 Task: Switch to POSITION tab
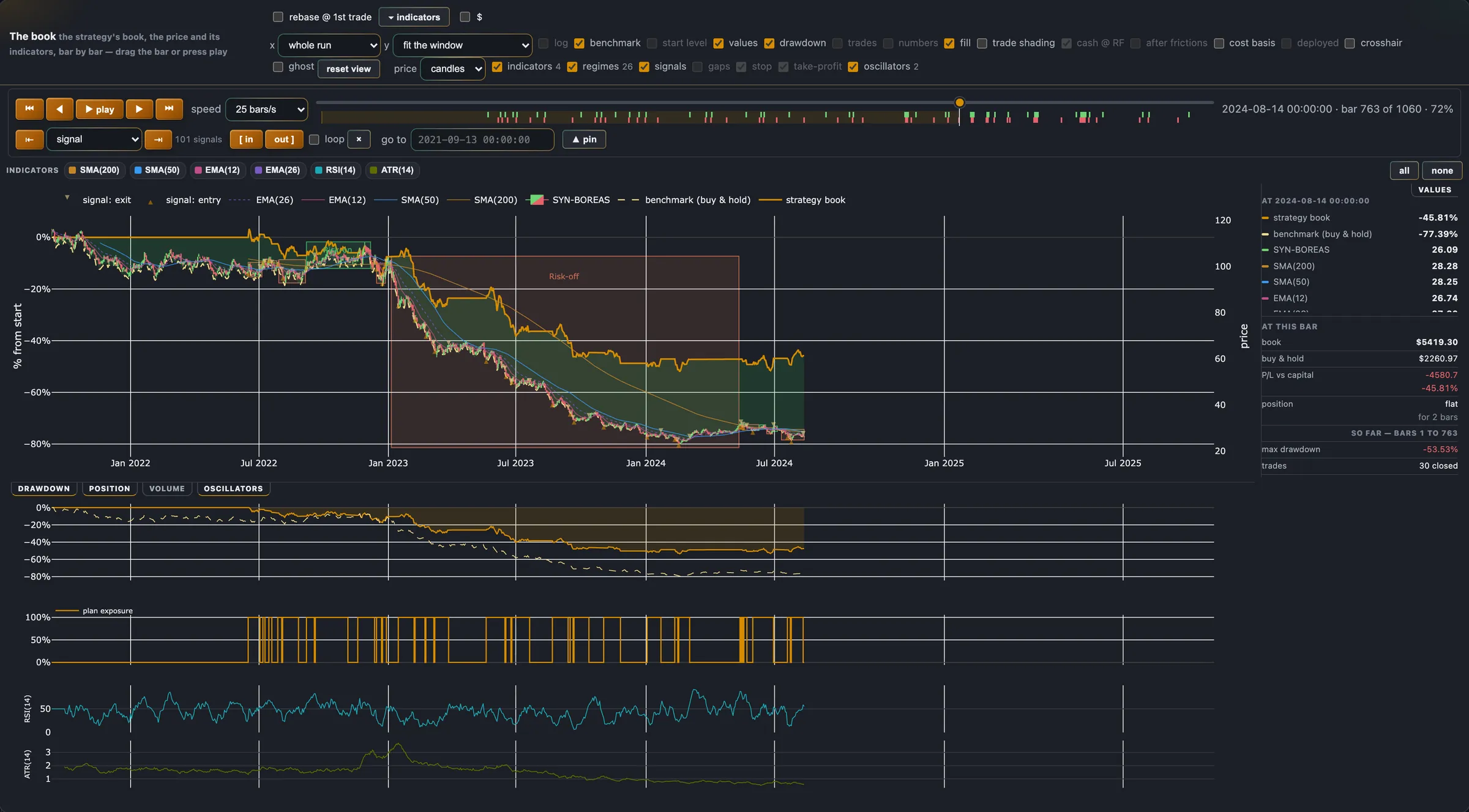tap(110, 488)
